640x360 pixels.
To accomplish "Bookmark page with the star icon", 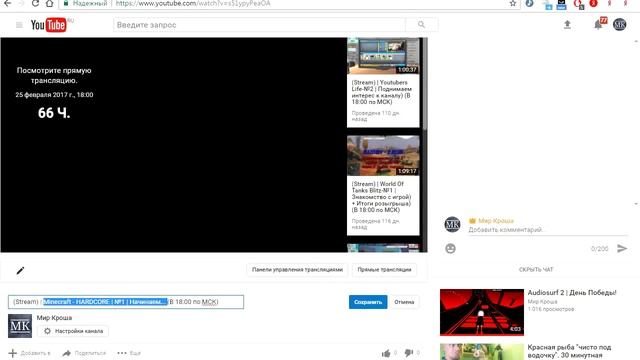I will (513, 4).
